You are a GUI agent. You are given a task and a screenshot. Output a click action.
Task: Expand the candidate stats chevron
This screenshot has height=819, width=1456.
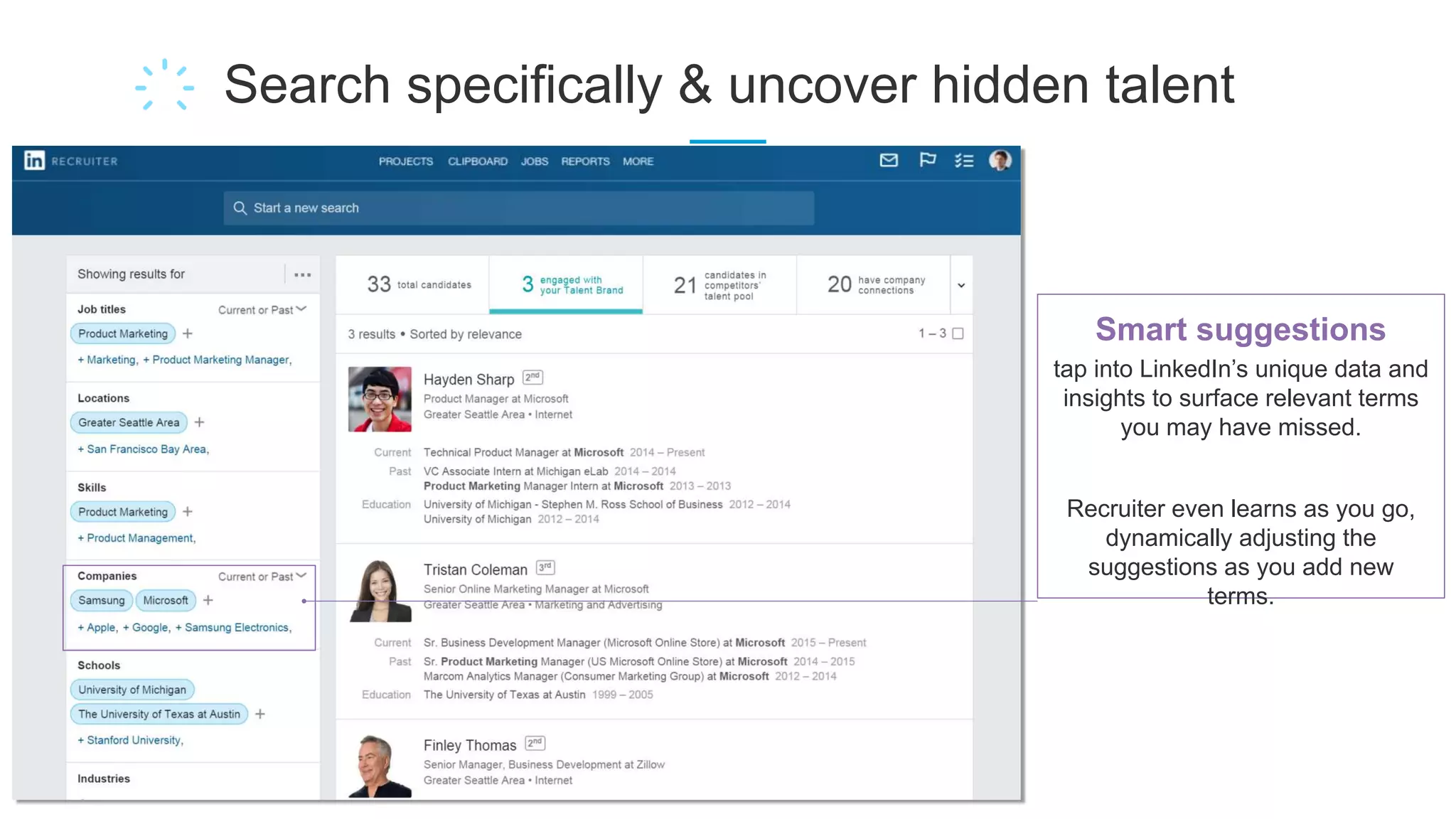tap(961, 285)
